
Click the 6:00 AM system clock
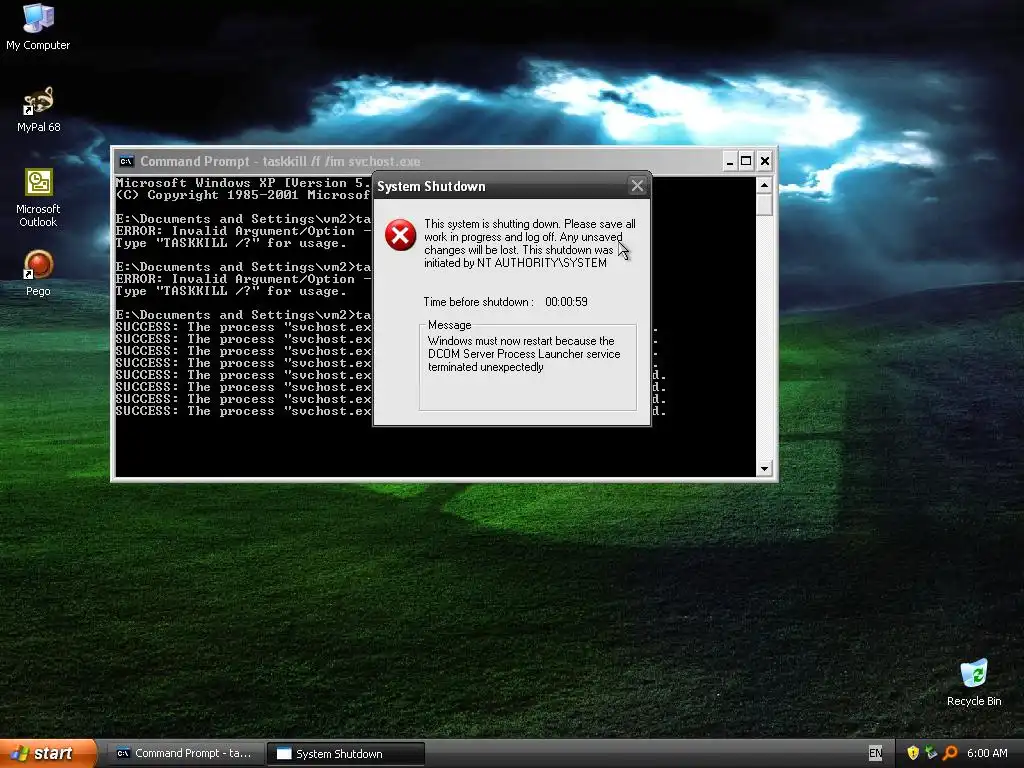pos(987,753)
